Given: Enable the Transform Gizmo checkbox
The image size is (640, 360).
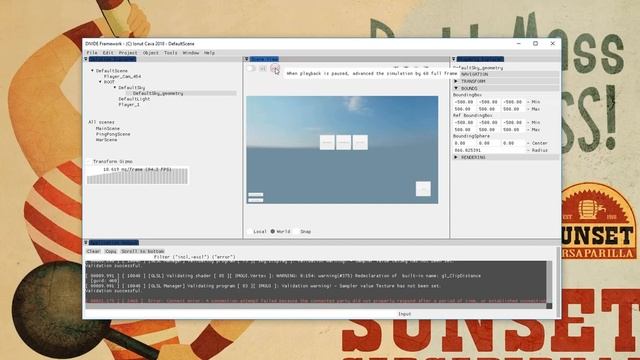Looking at the screenshot, I should (89, 162).
